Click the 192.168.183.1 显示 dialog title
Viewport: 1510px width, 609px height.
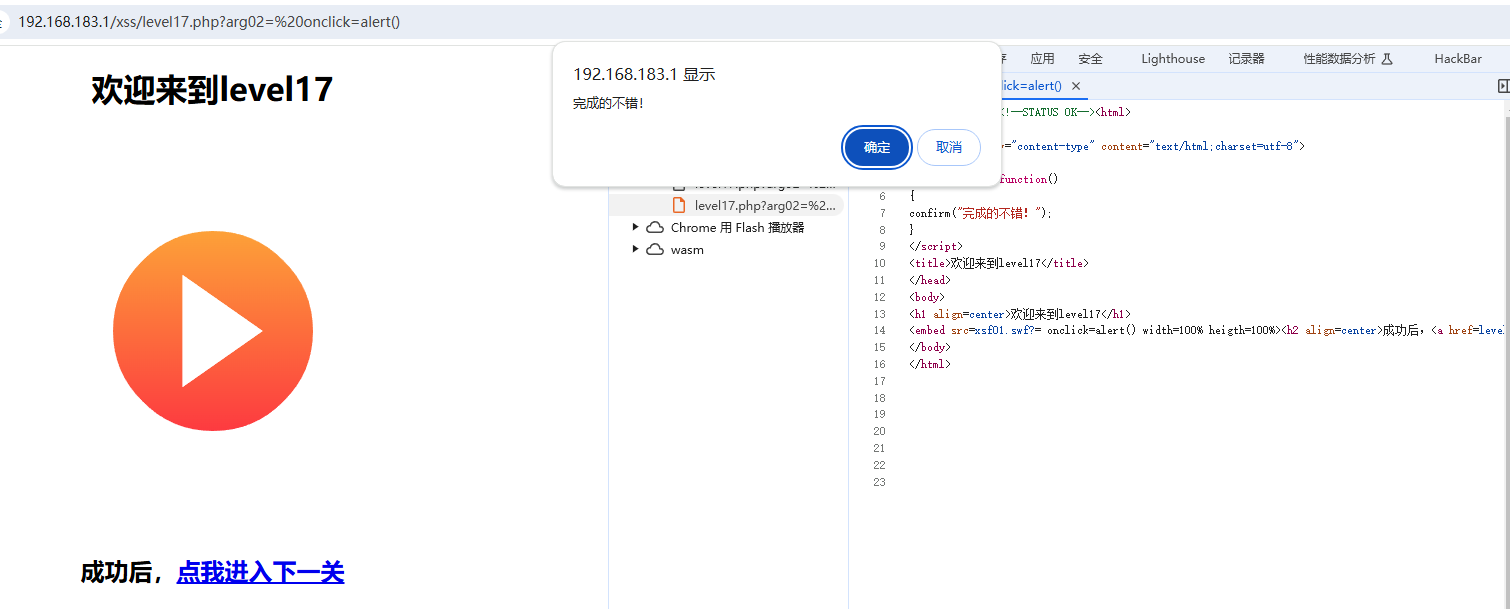[644, 74]
